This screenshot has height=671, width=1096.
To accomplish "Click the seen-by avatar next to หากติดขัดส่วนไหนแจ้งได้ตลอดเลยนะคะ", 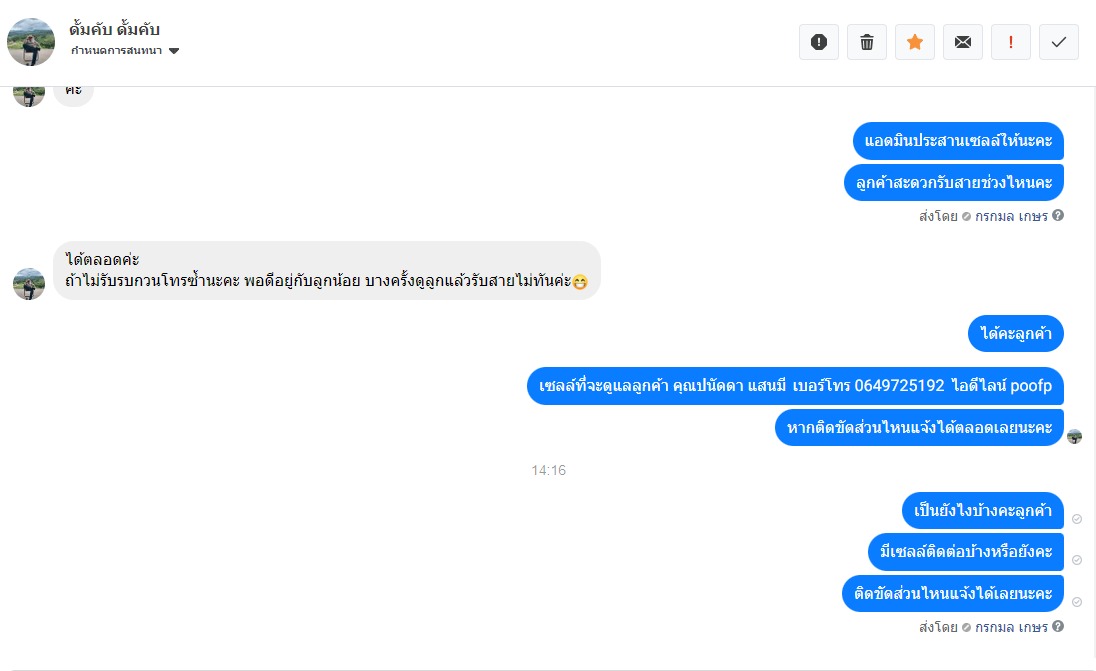I will pos(1074,437).
